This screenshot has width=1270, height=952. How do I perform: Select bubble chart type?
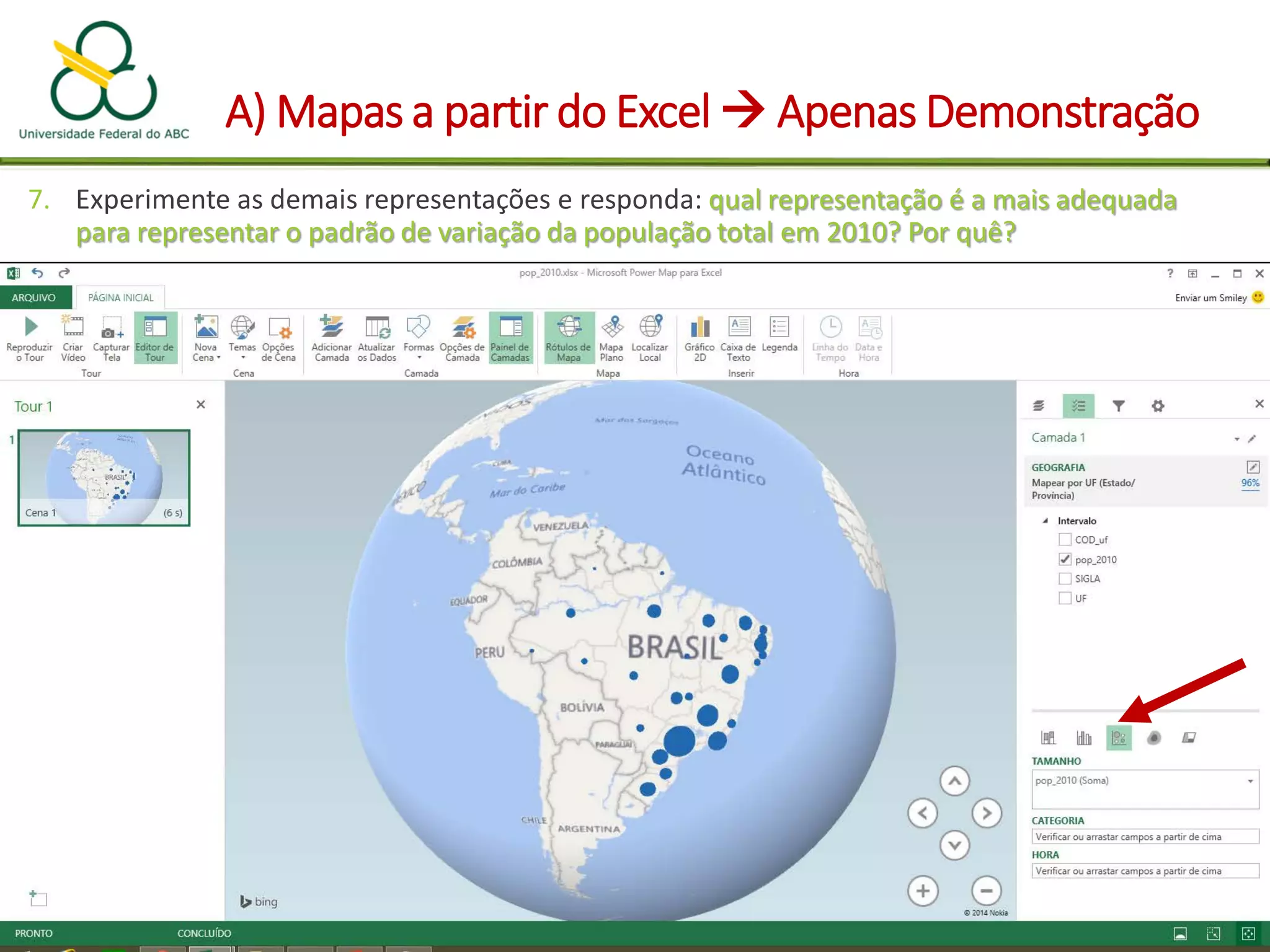[1119, 738]
